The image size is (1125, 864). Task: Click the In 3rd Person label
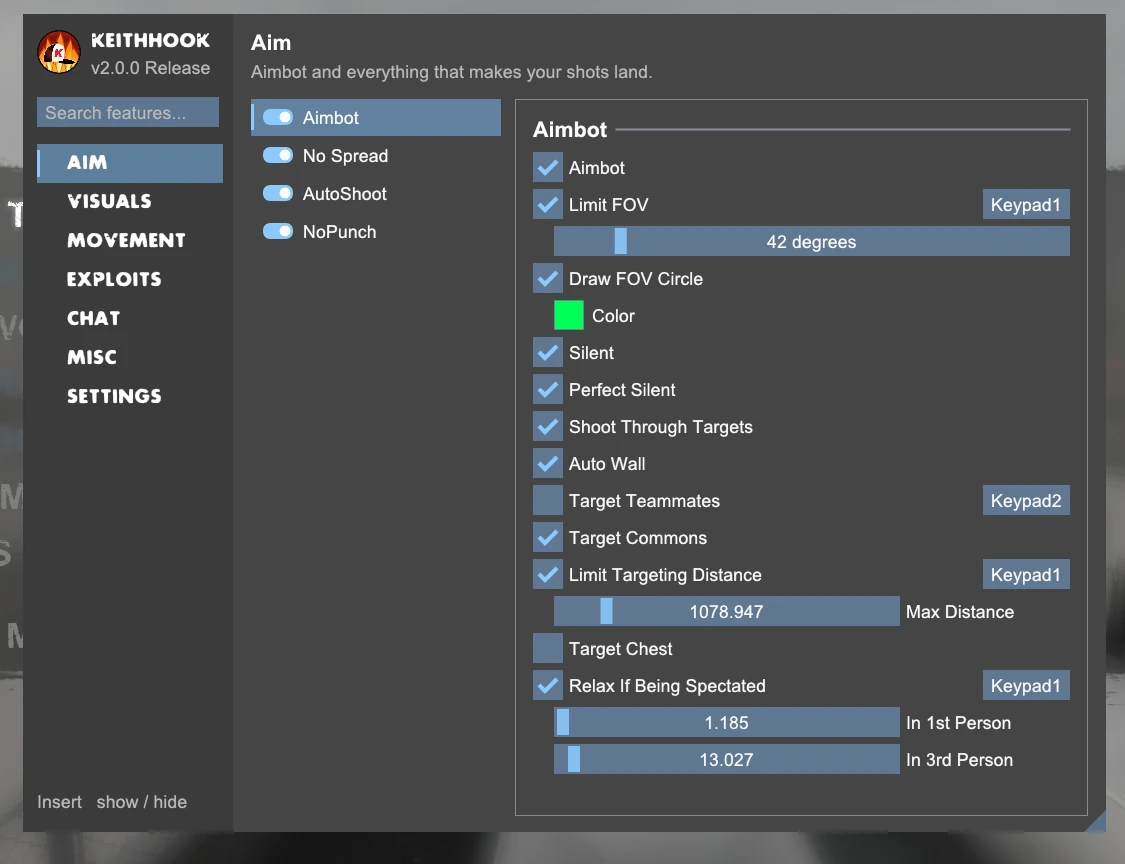coord(959,760)
